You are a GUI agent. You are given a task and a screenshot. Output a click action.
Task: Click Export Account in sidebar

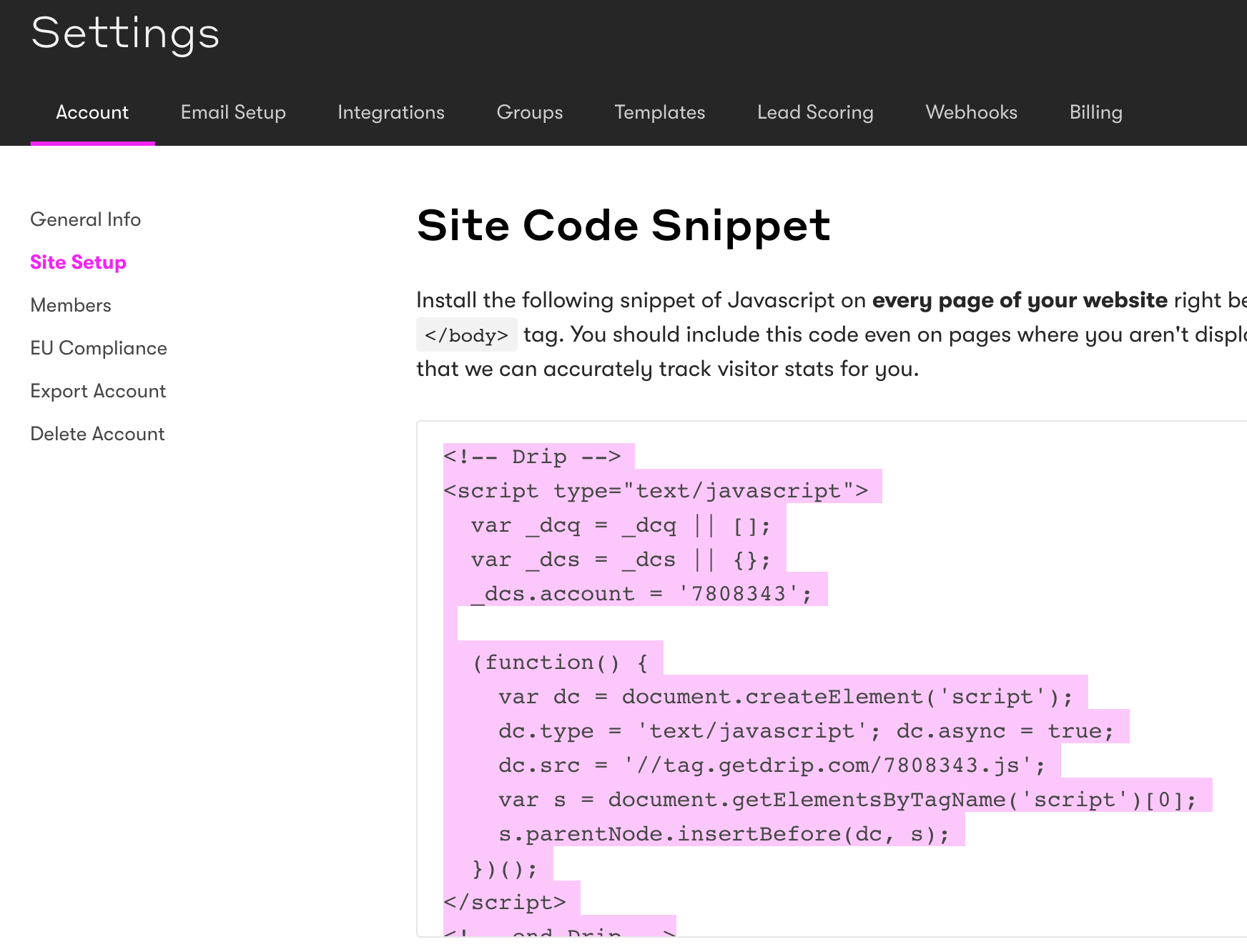98,391
